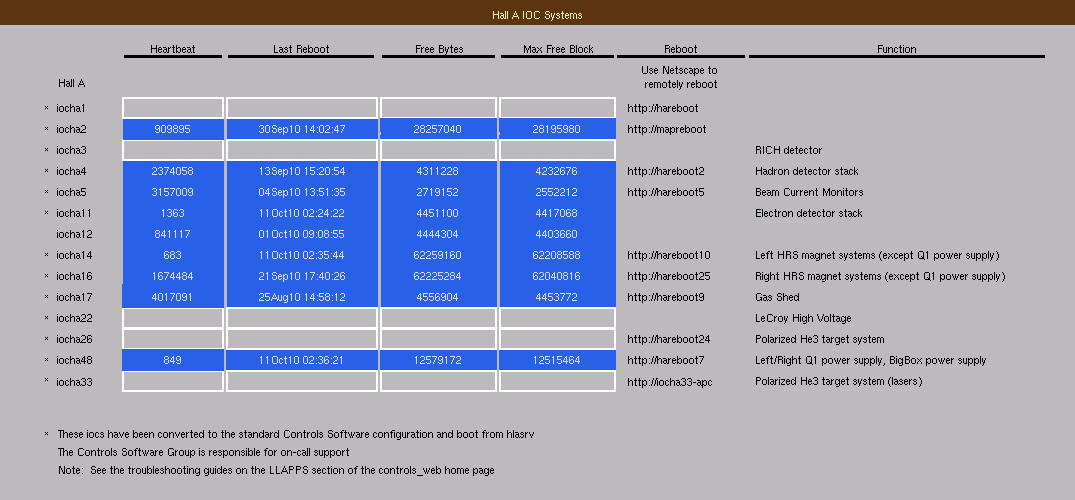Open the http://hareboot25 link
Viewport: 1075px width, 500px height.
[x=668, y=276]
